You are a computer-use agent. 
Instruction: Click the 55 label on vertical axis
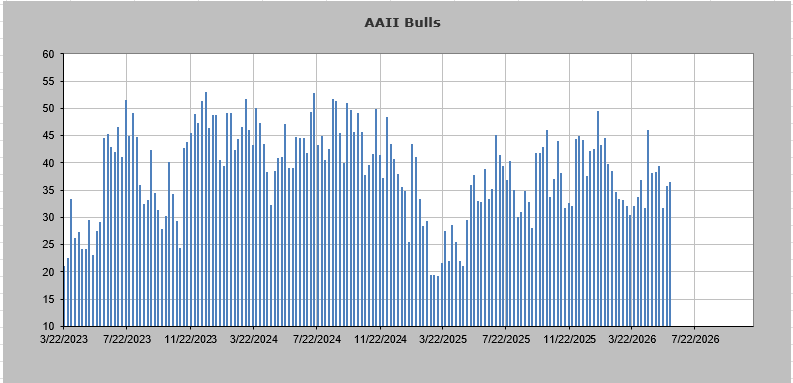coord(49,81)
